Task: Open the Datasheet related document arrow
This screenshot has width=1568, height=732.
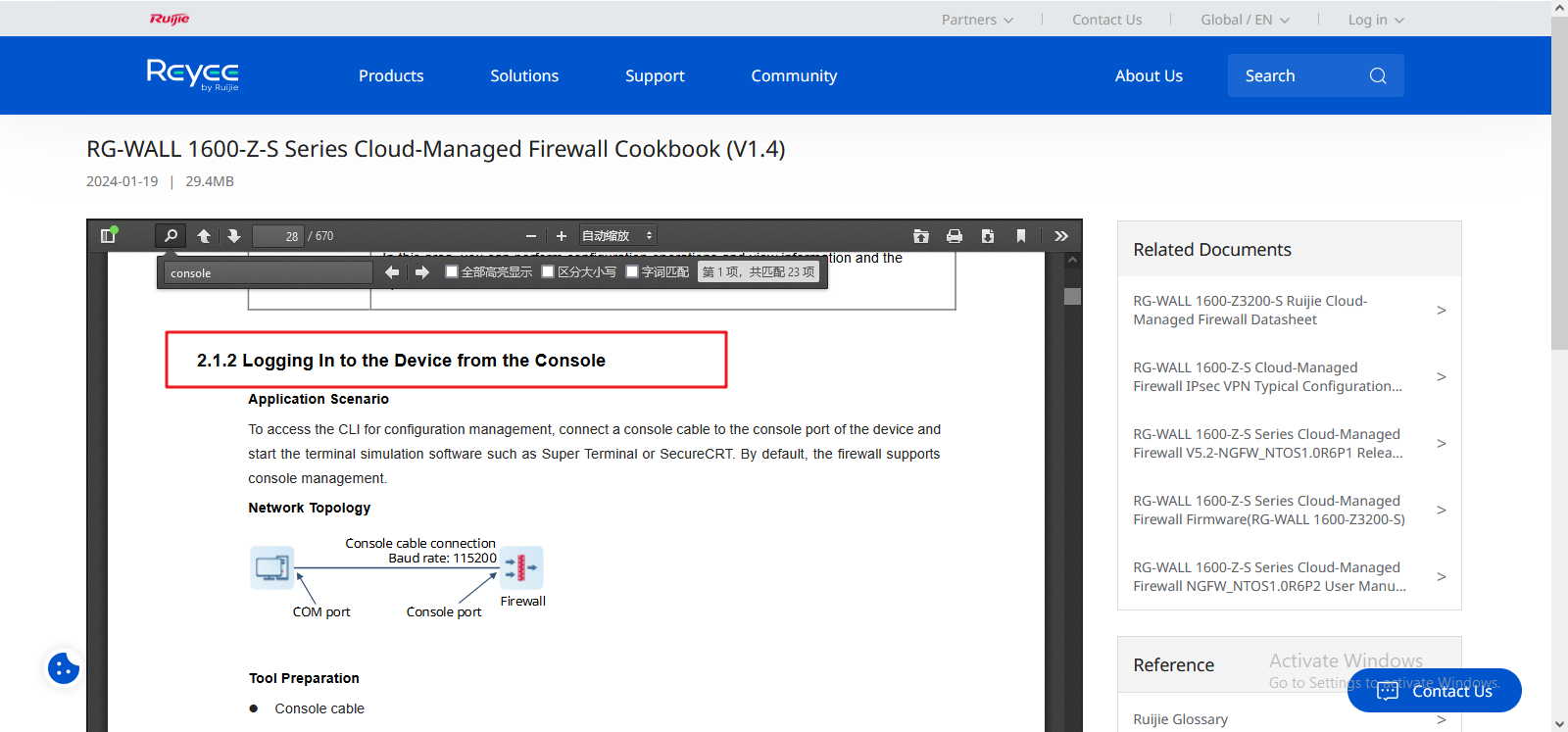Action: tap(1441, 311)
